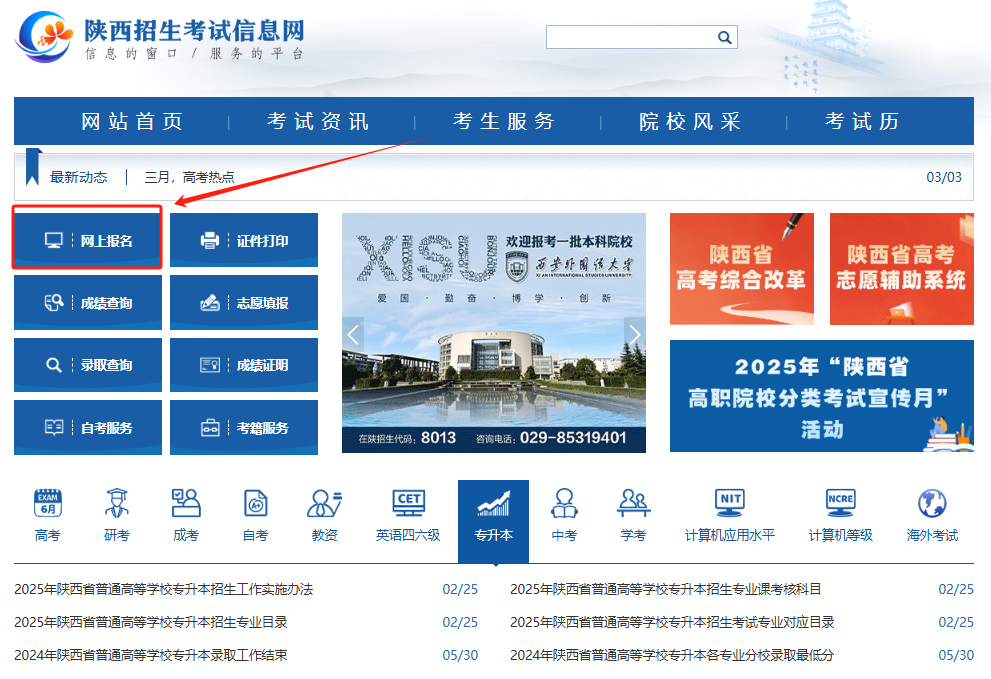The height and width of the screenshot is (679, 991).
Task: Click the search input field
Action: 630,37
